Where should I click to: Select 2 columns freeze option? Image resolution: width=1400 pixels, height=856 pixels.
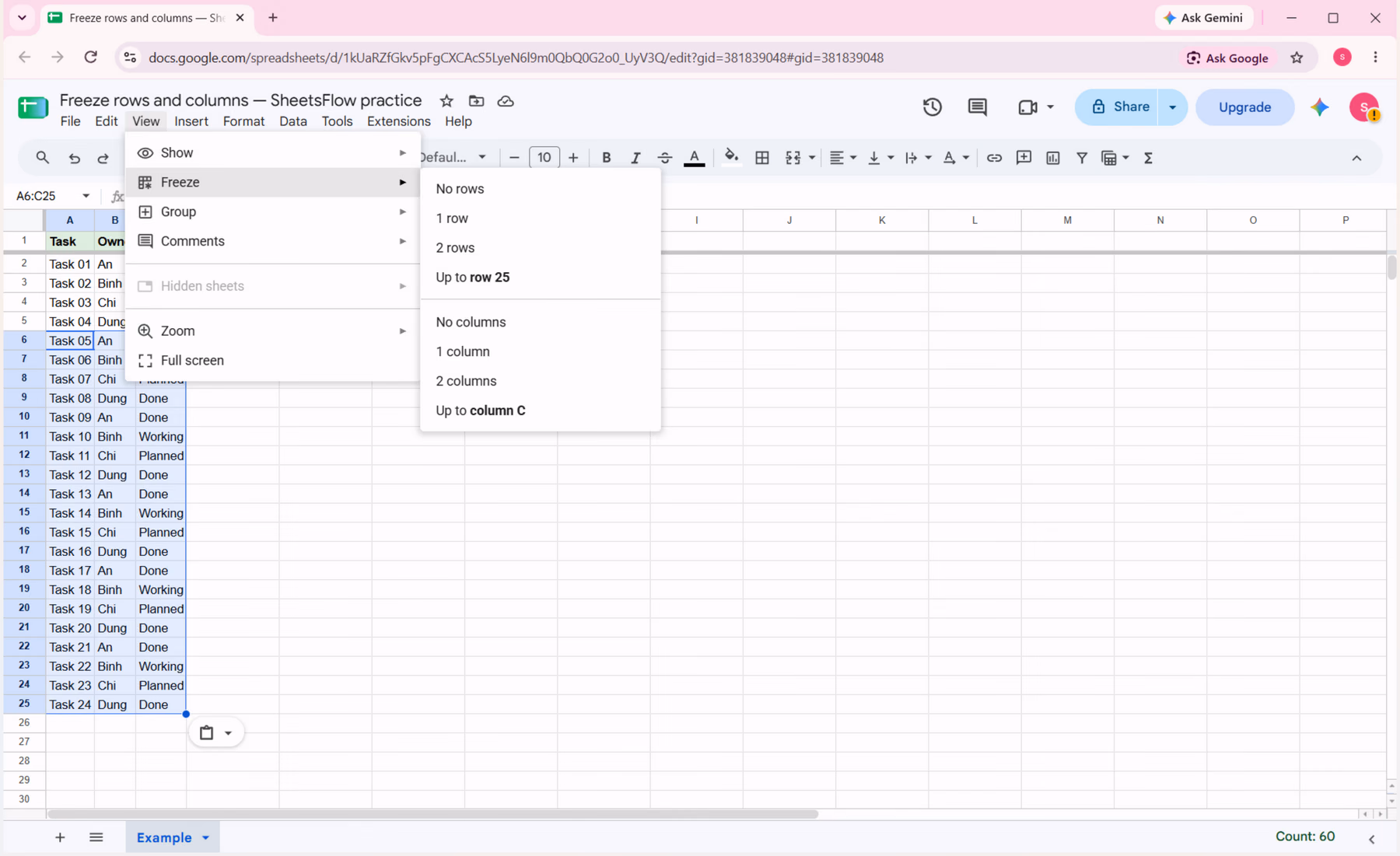pos(540,381)
